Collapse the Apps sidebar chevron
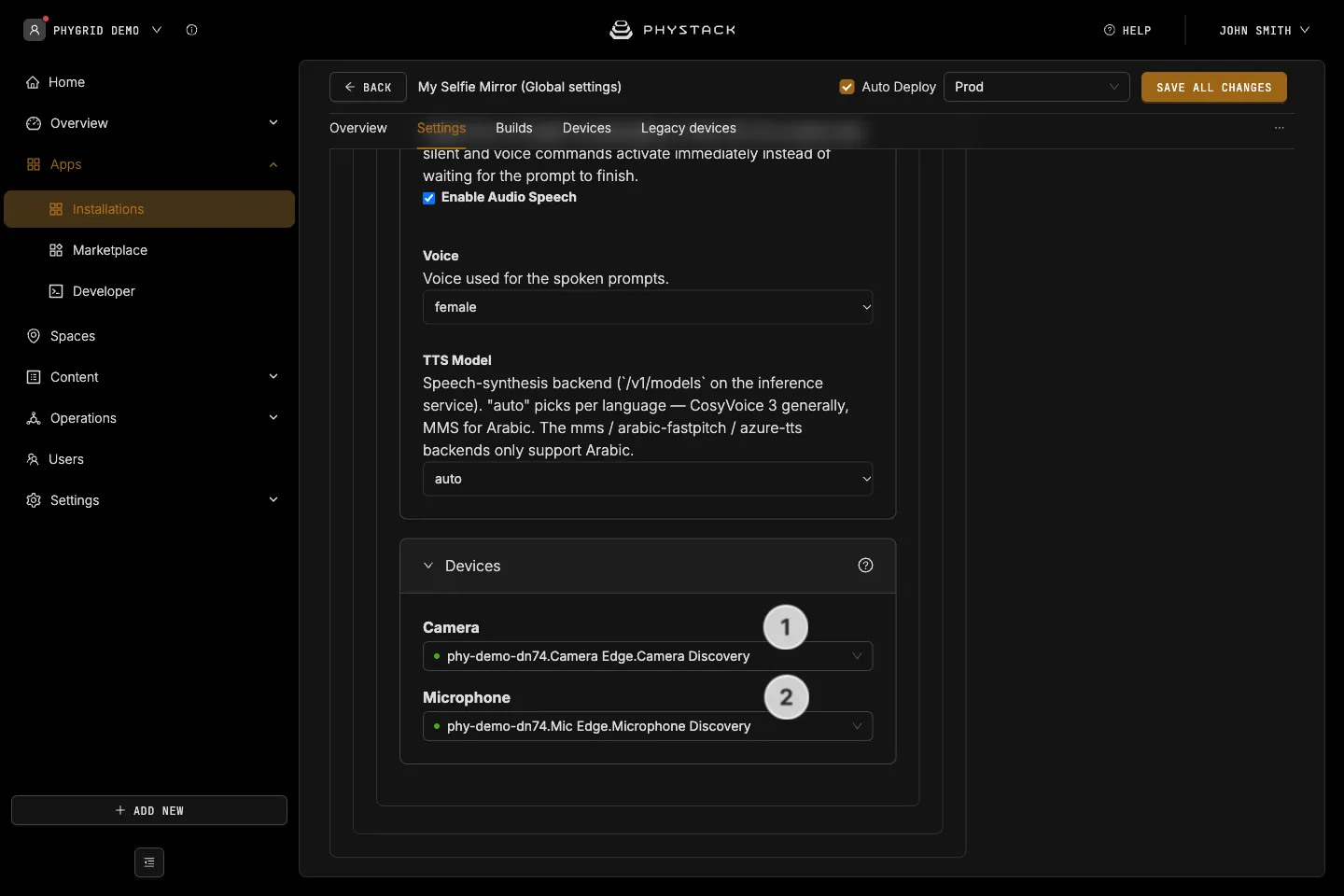 coord(273,164)
